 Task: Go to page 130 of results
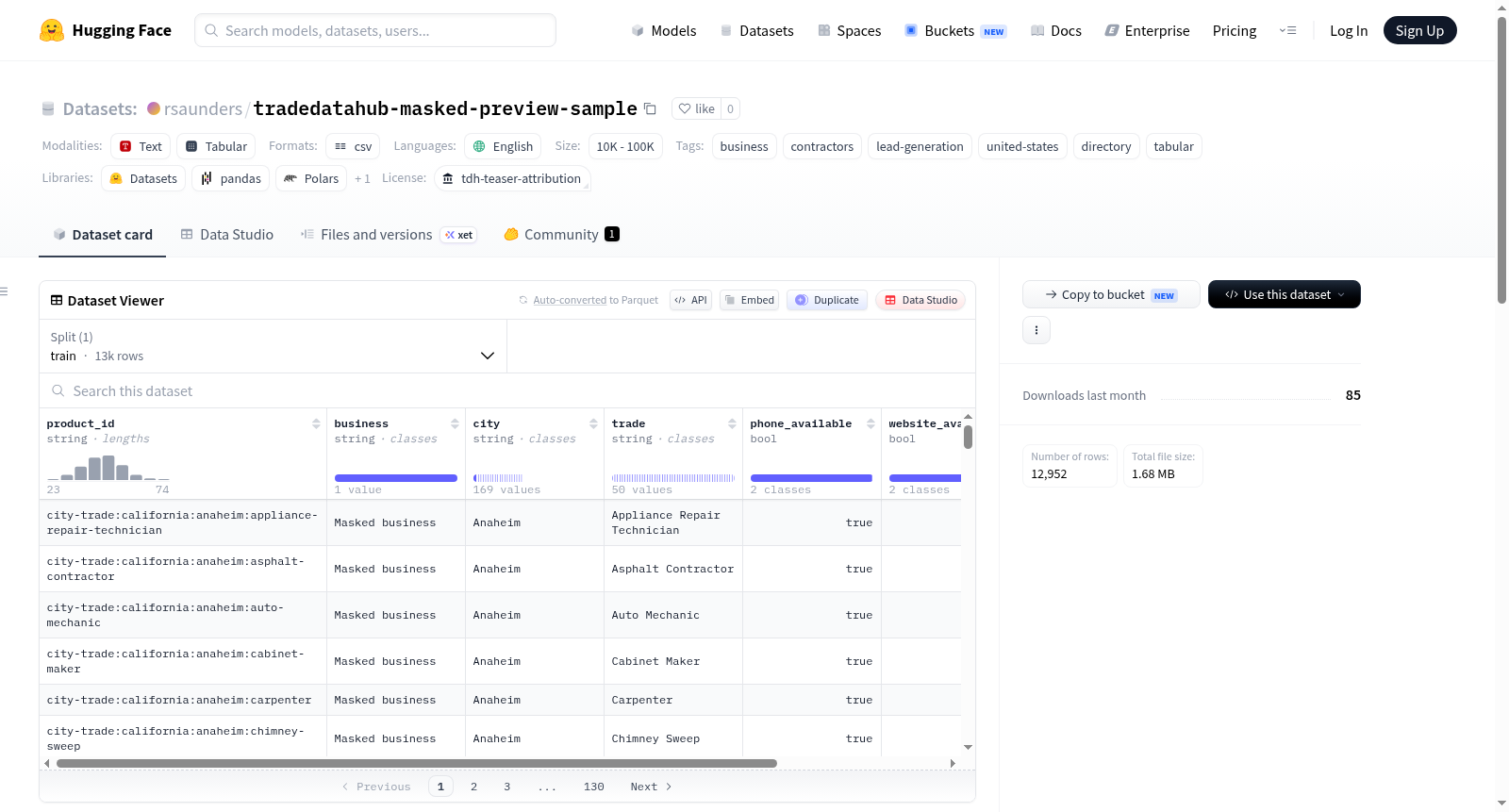coord(594,787)
